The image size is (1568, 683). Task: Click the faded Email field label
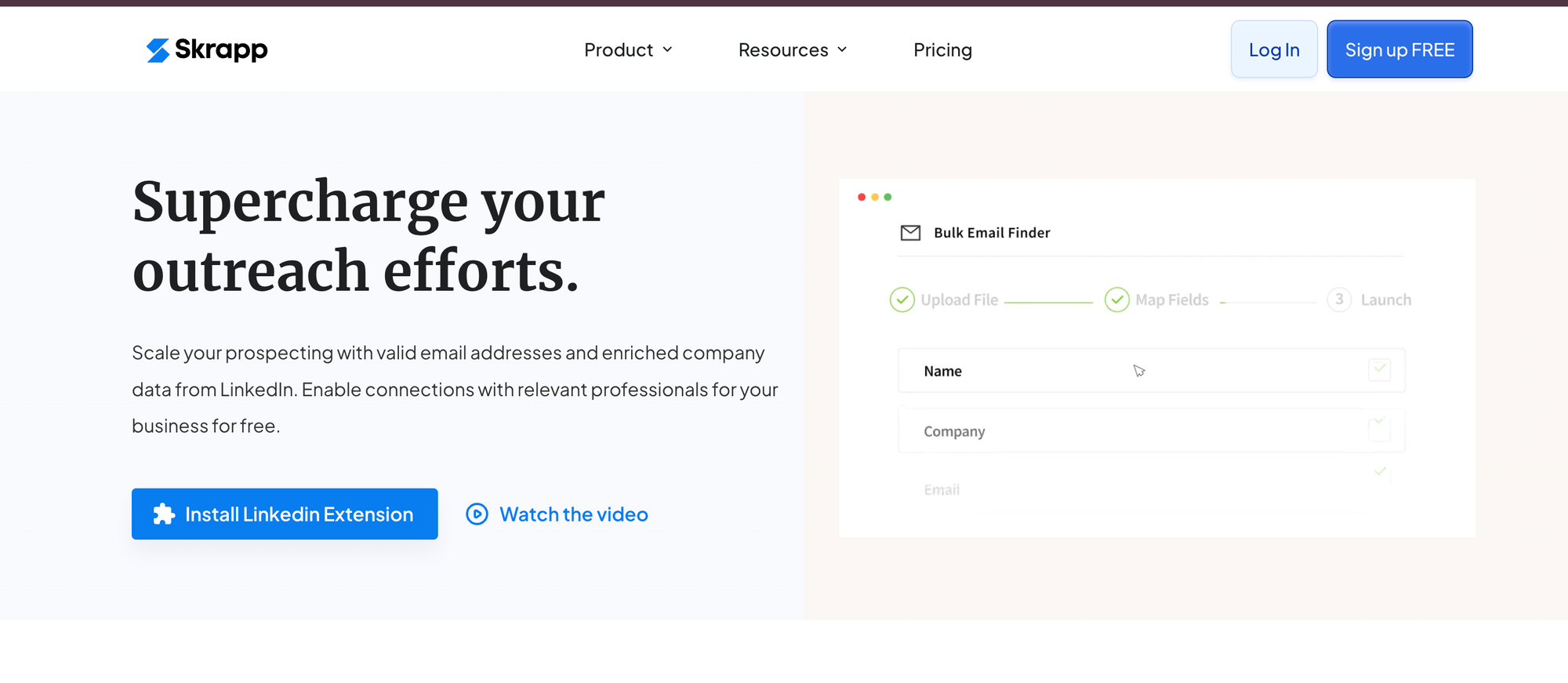(x=942, y=490)
